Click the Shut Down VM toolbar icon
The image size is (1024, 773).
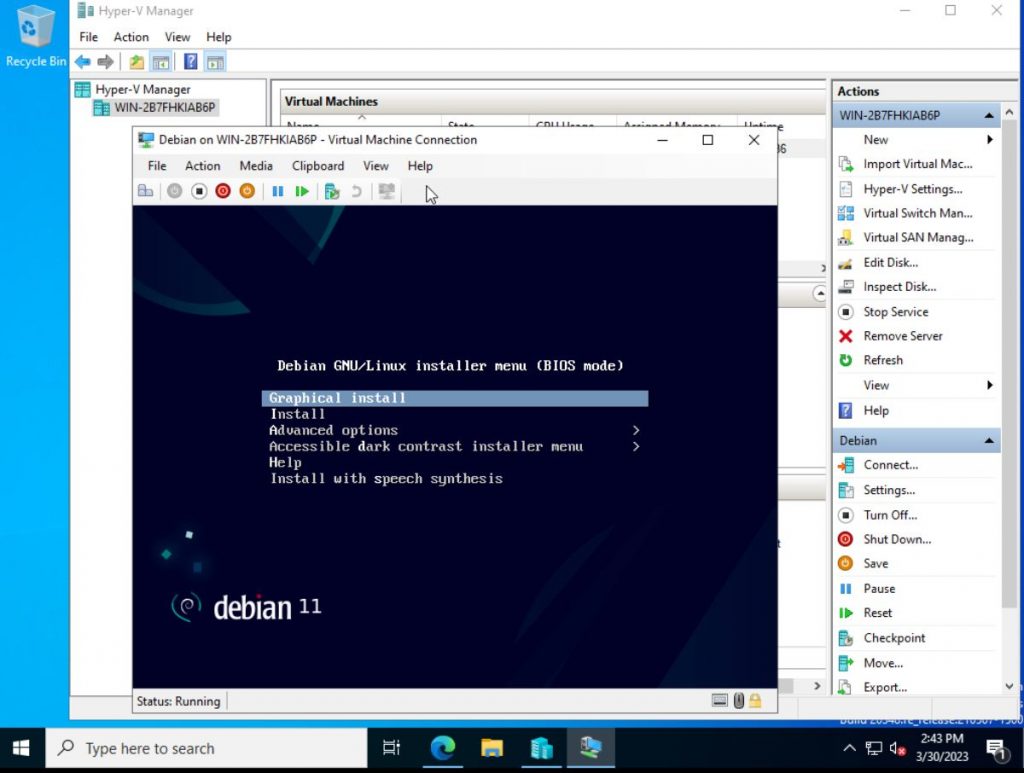(x=222, y=191)
